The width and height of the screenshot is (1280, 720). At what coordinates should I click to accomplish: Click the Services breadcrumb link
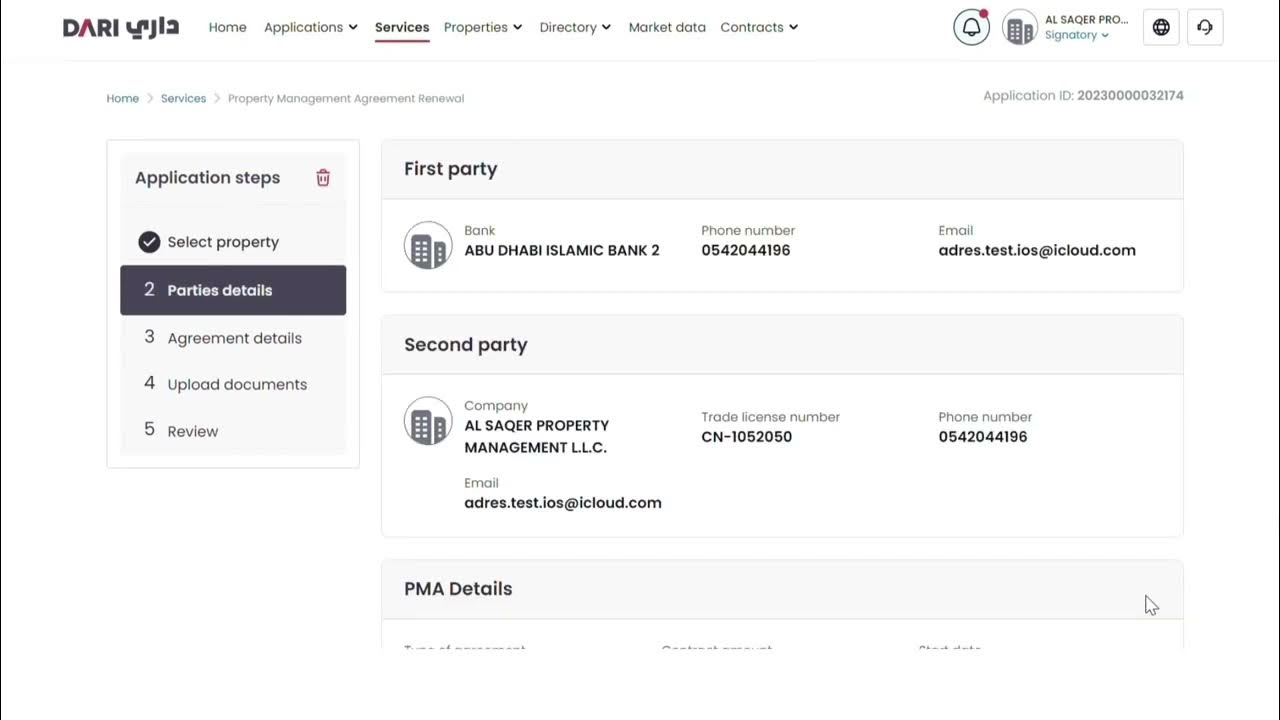pos(183,98)
